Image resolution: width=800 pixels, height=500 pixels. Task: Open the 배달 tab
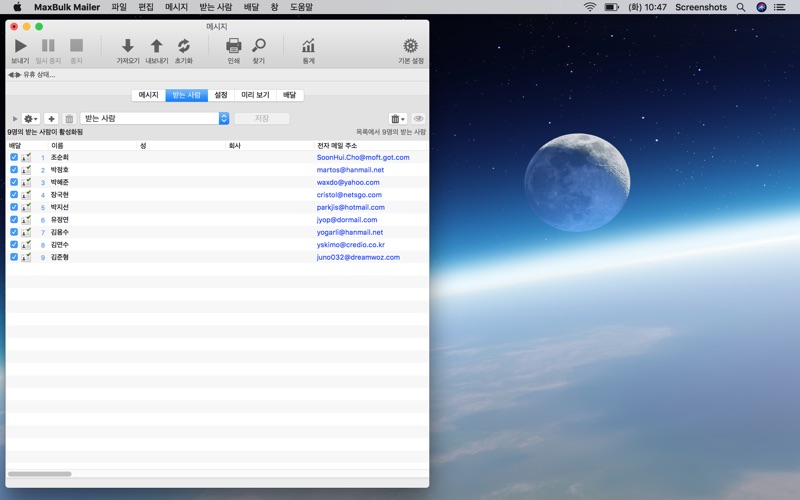pyautogui.click(x=290, y=95)
